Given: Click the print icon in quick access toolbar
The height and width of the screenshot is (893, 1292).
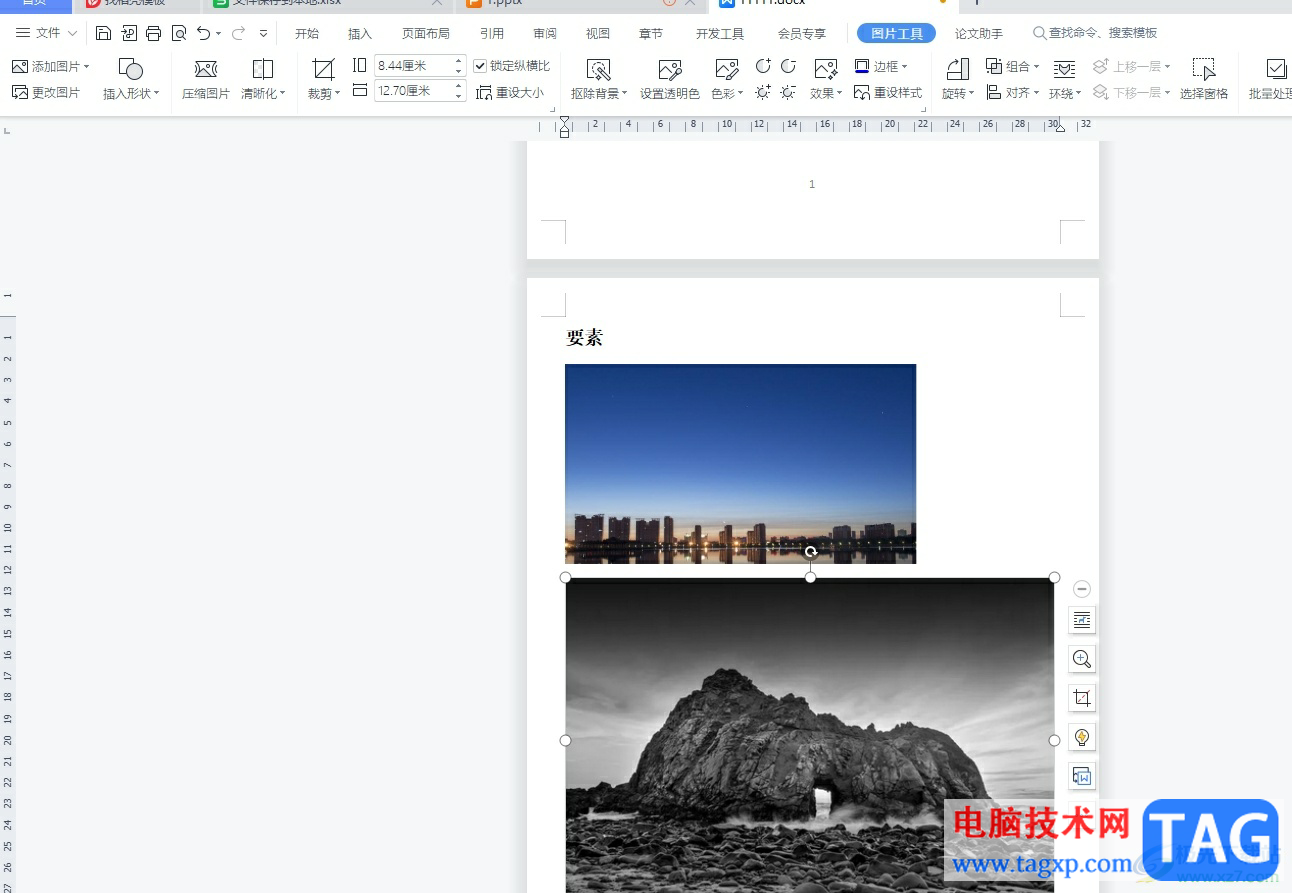Looking at the screenshot, I should pyautogui.click(x=153, y=34).
